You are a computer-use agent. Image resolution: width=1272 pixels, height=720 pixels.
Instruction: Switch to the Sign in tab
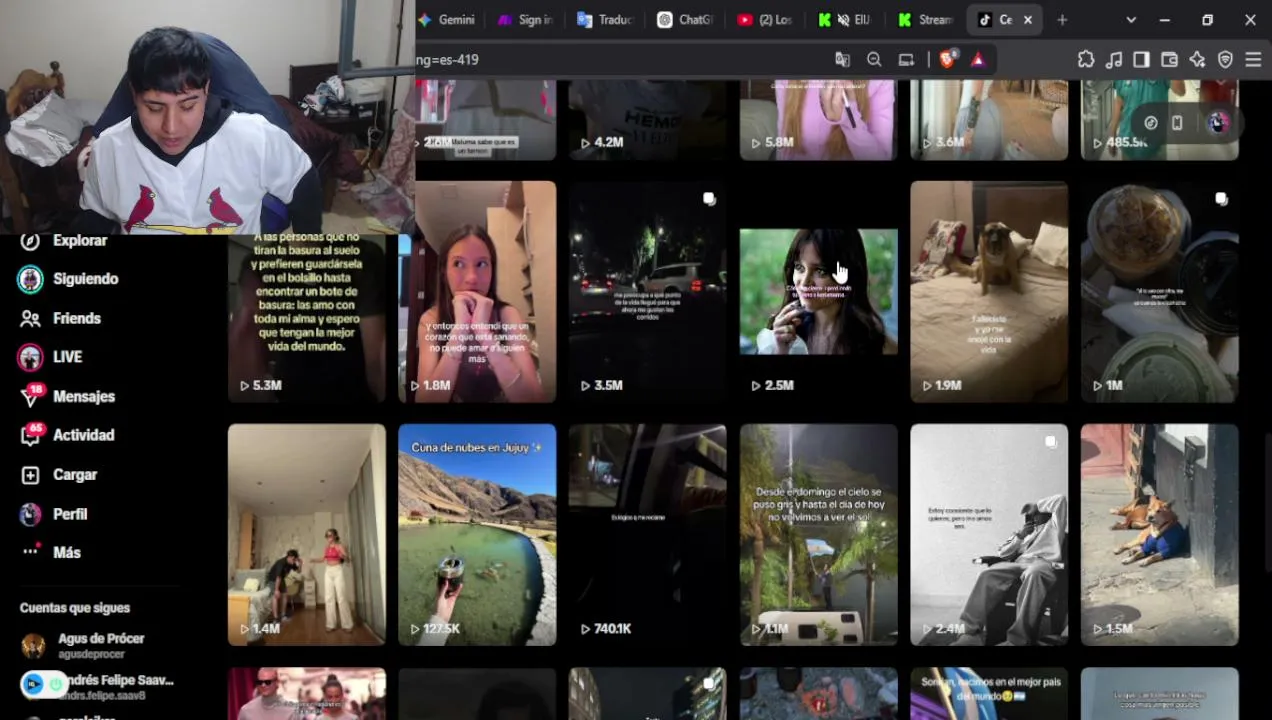coord(526,20)
